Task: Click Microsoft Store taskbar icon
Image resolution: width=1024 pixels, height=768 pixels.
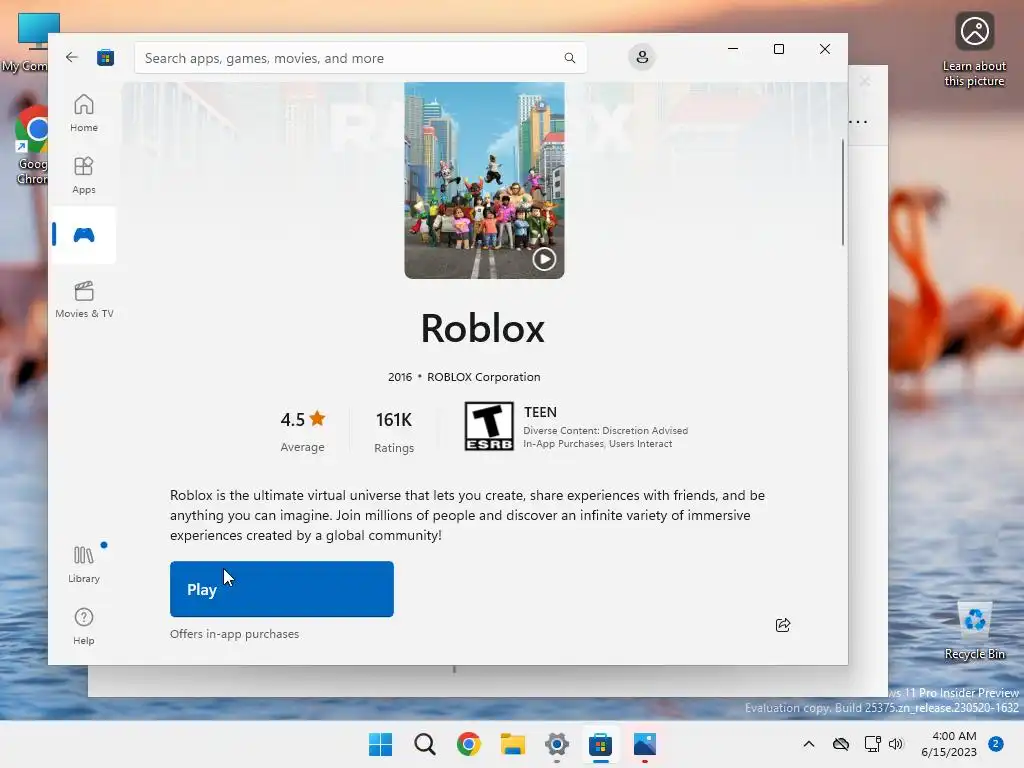Action: pyautogui.click(x=600, y=744)
